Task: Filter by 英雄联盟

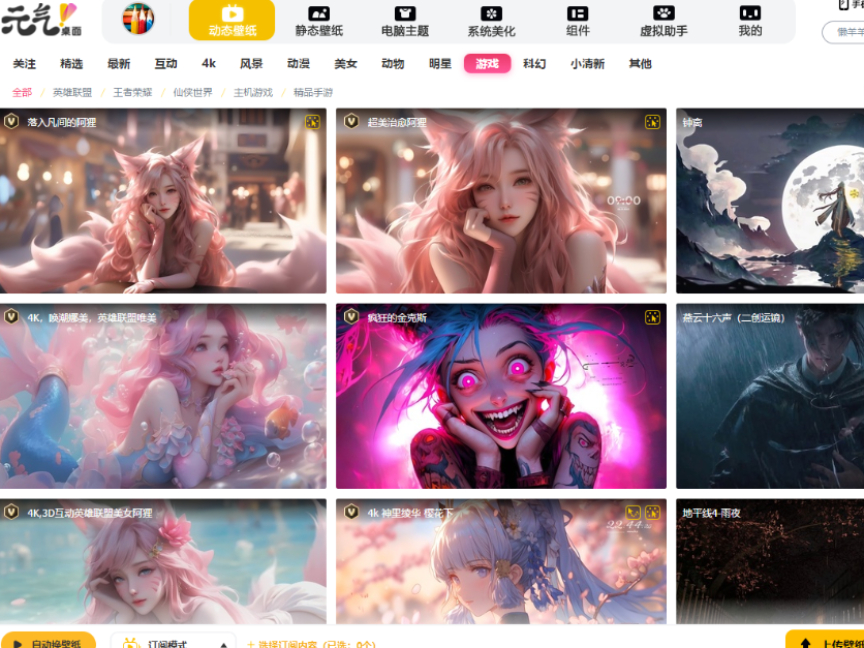Action: click(72, 93)
